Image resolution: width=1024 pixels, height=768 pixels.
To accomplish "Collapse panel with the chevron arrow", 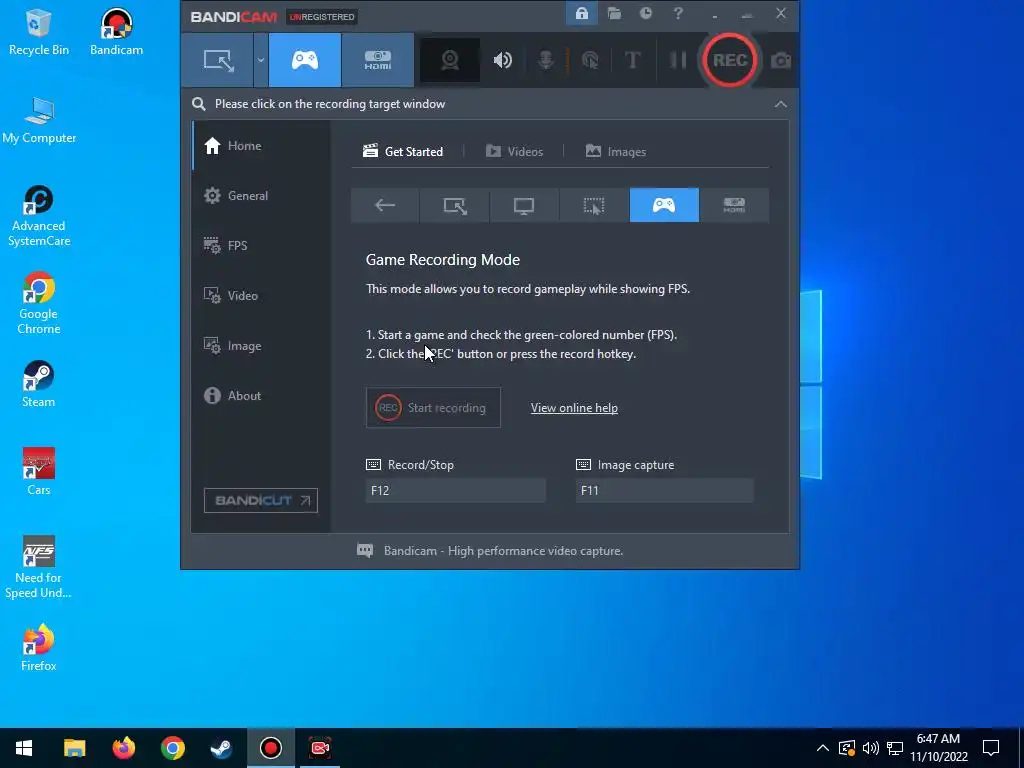I will 780,104.
